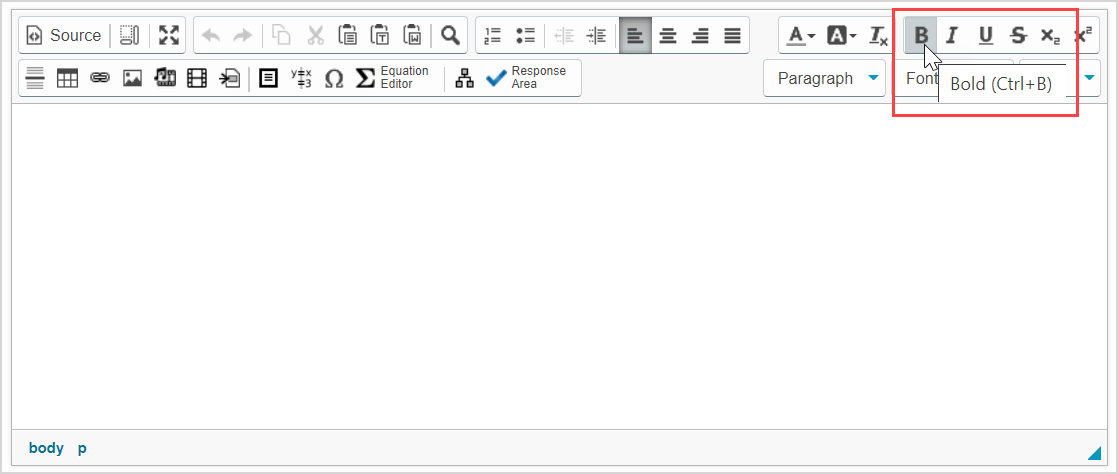Insert a Response Area
This screenshot has height=474, width=1118.
[526, 78]
